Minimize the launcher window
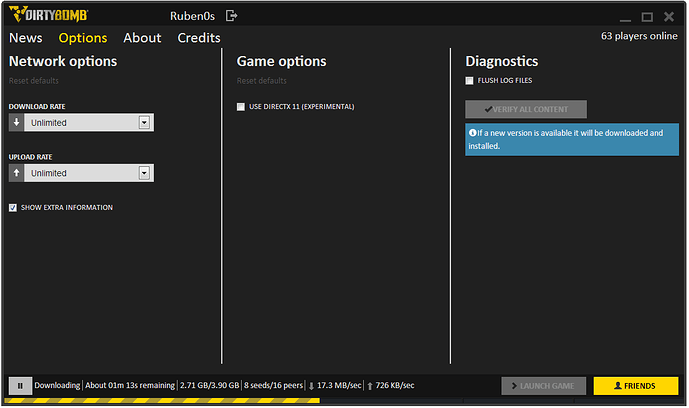The height and width of the screenshot is (408, 689). [626, 16]
